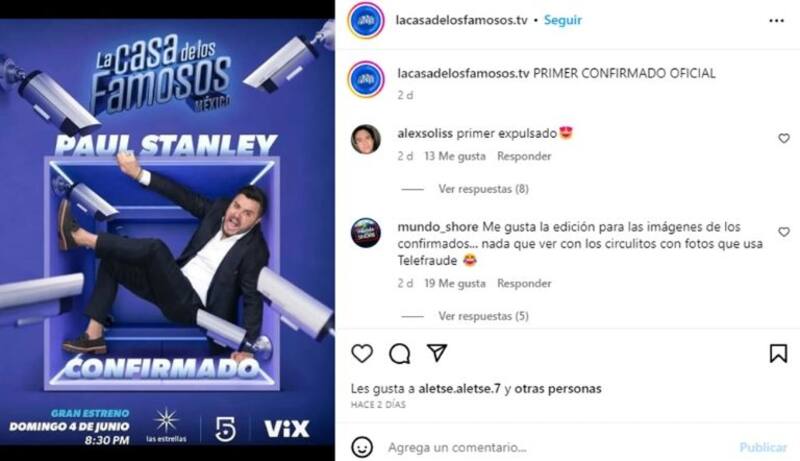The image size is (800, 461).
Task: Open the comment bubble icon
Action: click(x=399, y=353)
